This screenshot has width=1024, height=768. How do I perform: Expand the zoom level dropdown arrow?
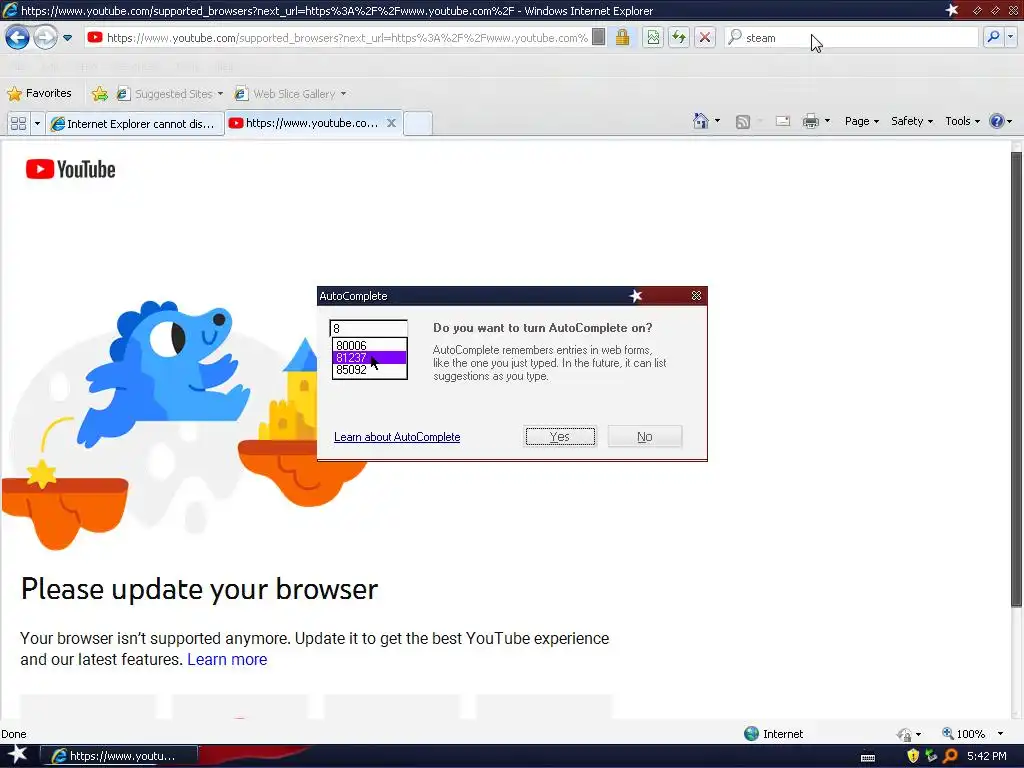tap(1000, 733)
